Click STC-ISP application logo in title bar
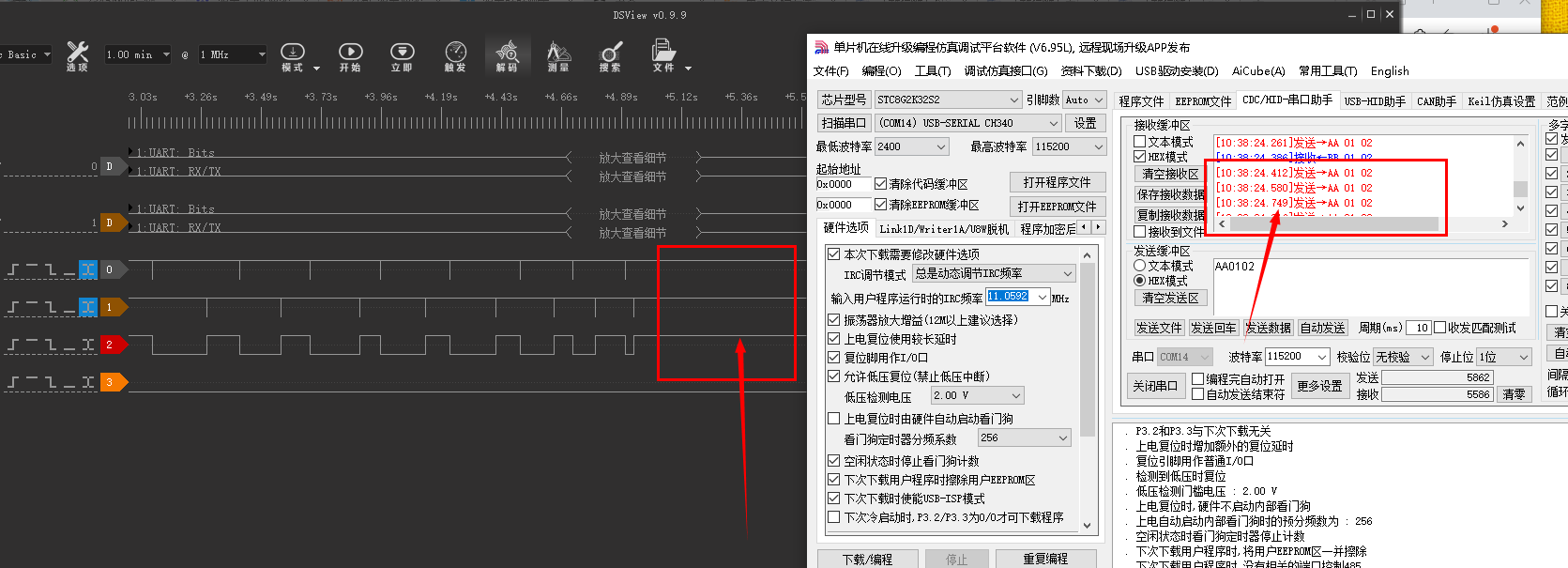 [821, 47]
